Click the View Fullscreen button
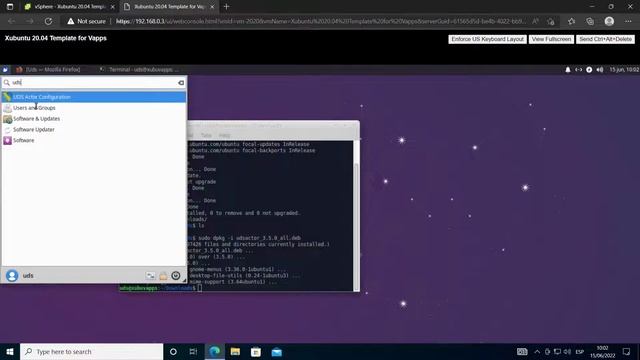 (x=551, y=39)
